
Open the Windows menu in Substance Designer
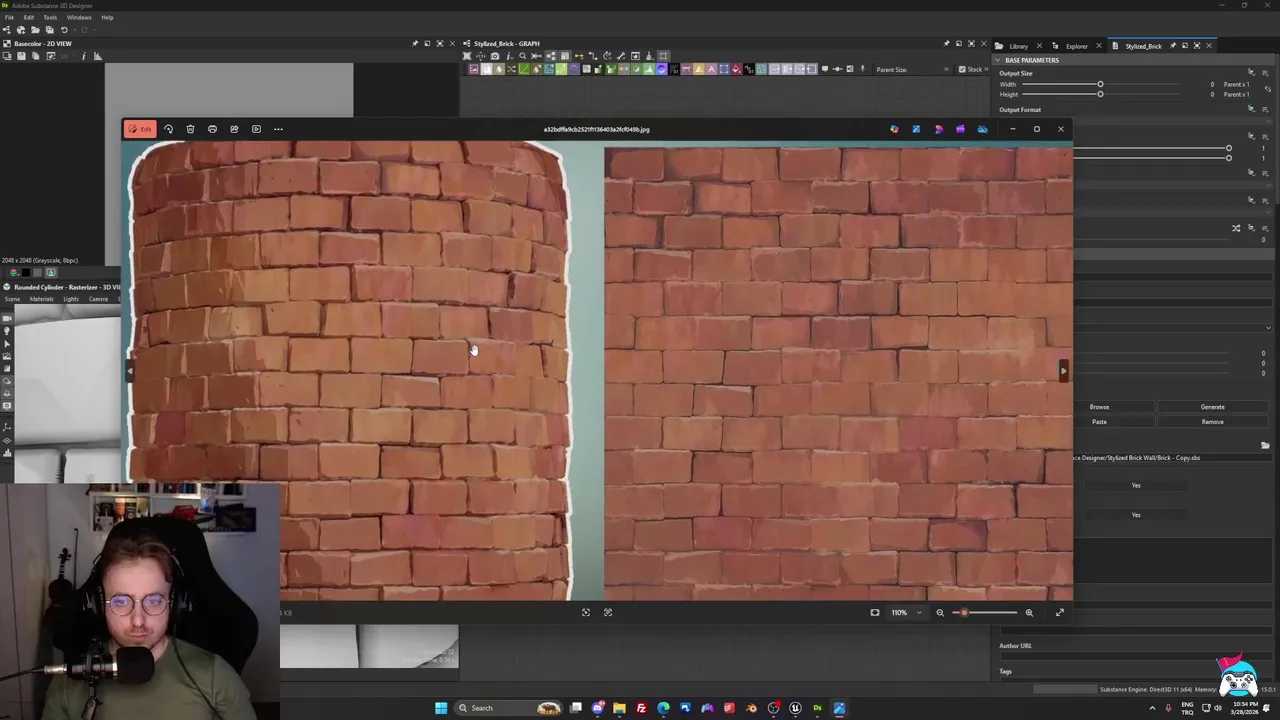click(x=79, y=17)
